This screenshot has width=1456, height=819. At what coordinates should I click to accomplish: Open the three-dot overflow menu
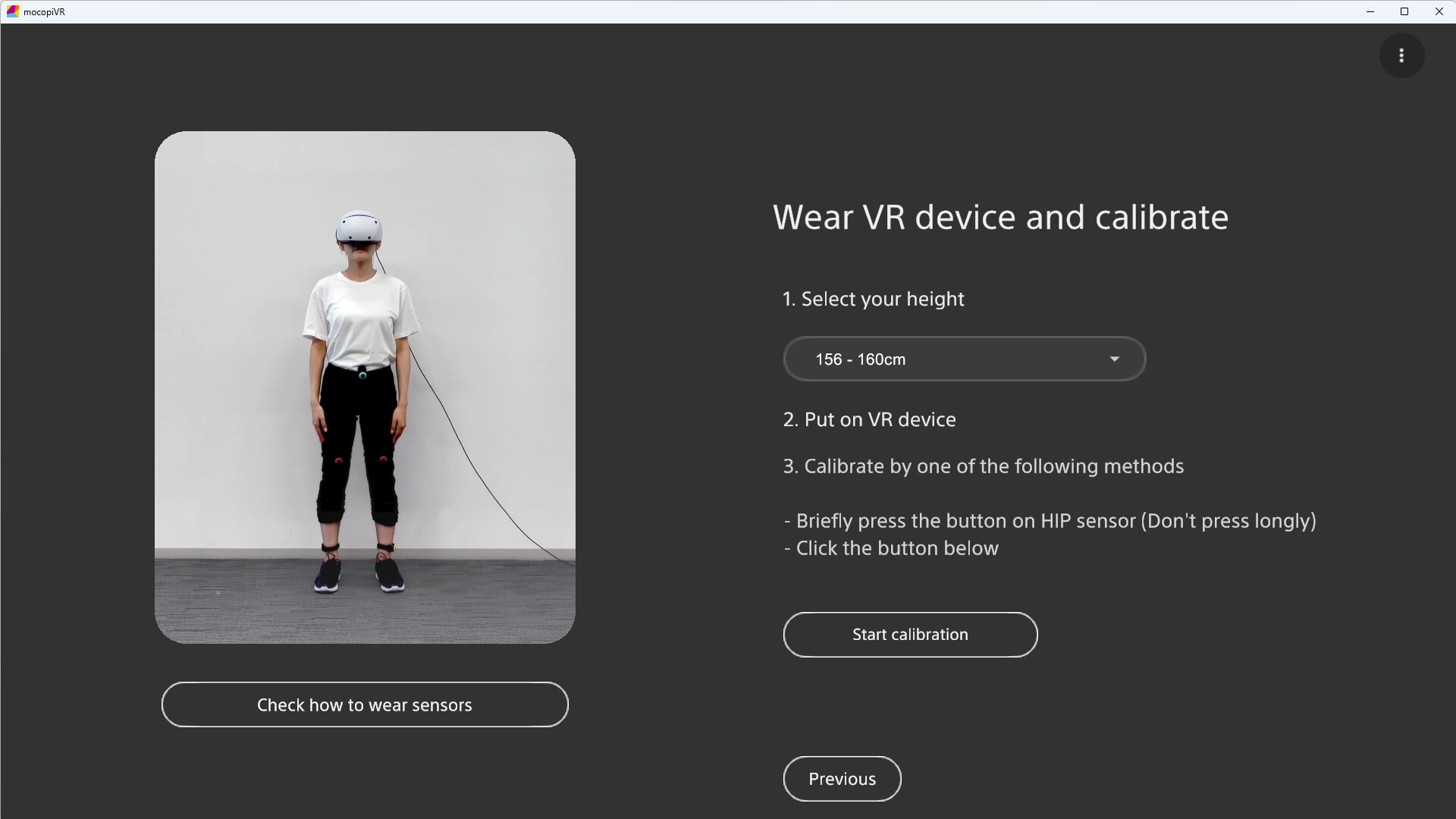coord(1401,55)
